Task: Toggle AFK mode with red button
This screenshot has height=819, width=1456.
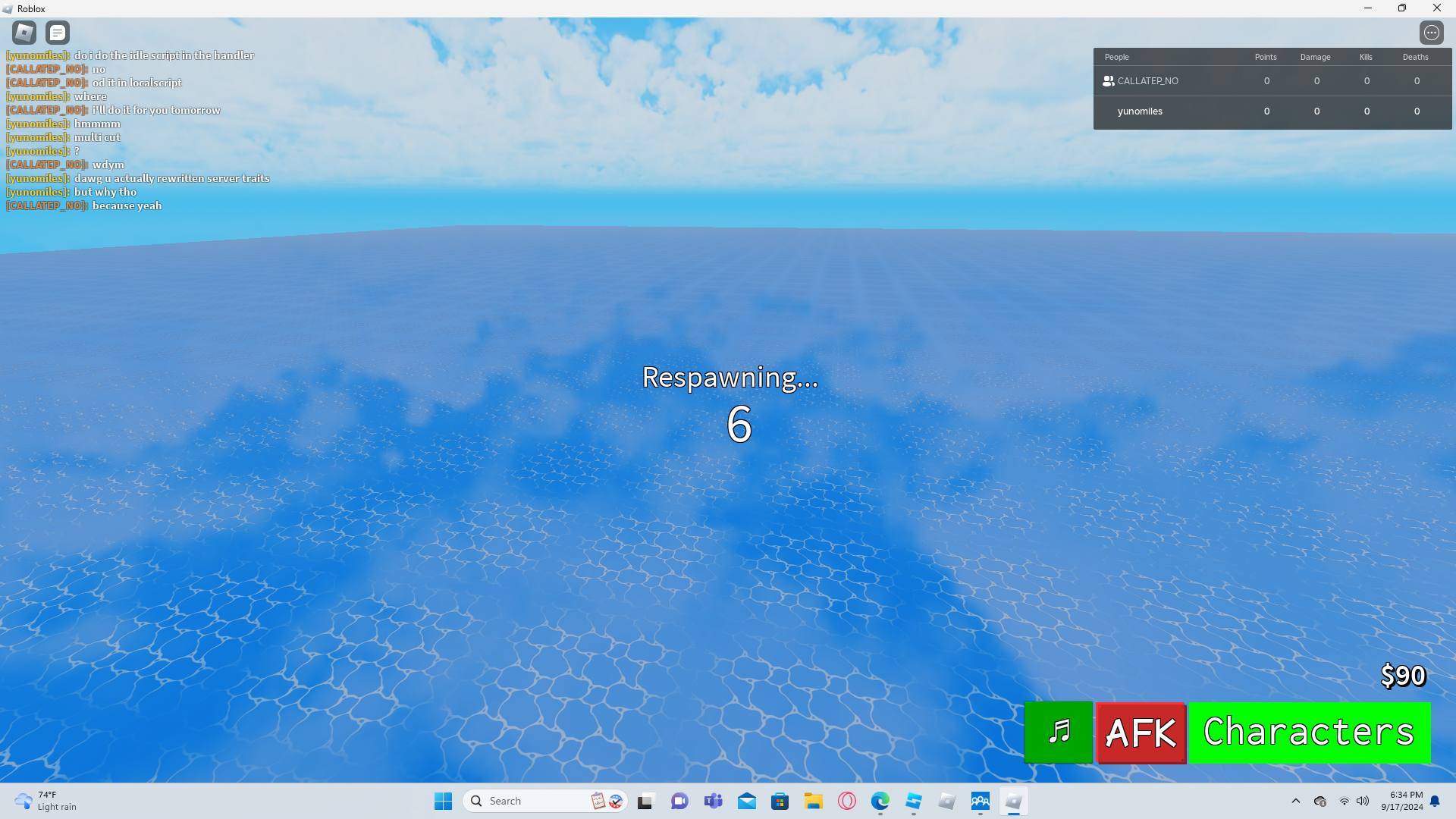Action: [1141, 733]
